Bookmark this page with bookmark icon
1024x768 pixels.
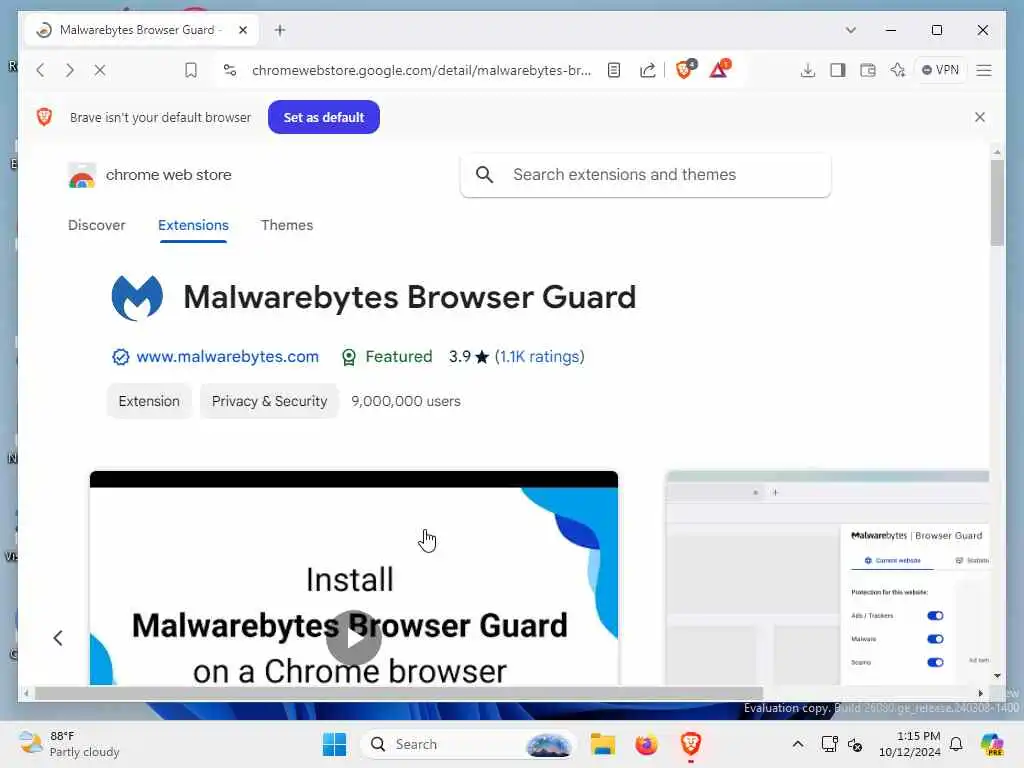tap(191, 70)
